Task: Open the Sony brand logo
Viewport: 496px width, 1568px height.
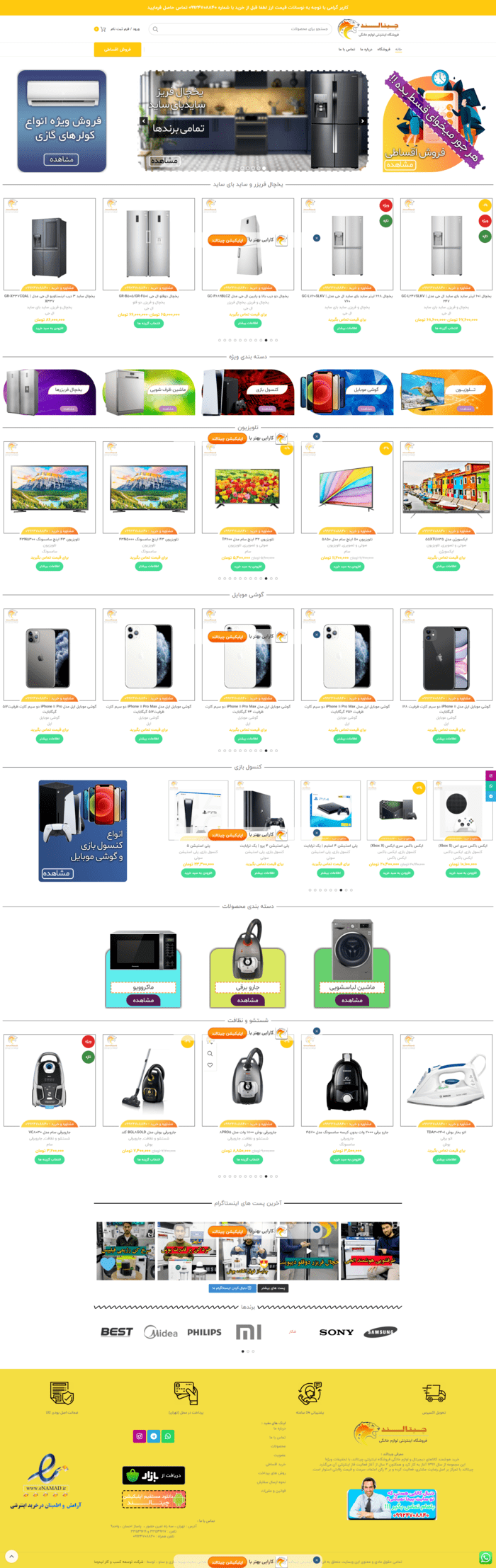Action: pos(337,1332)
